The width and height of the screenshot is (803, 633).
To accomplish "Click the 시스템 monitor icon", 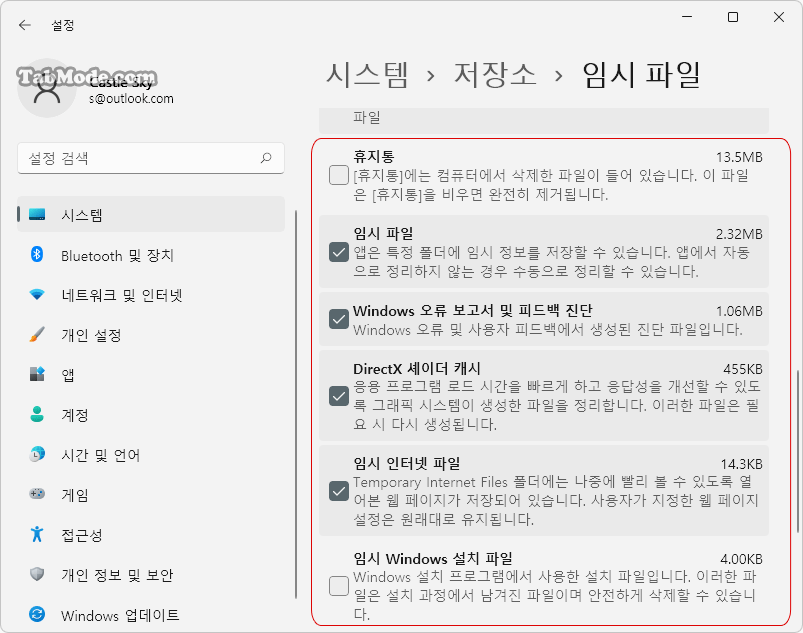I will coord(37,214).
